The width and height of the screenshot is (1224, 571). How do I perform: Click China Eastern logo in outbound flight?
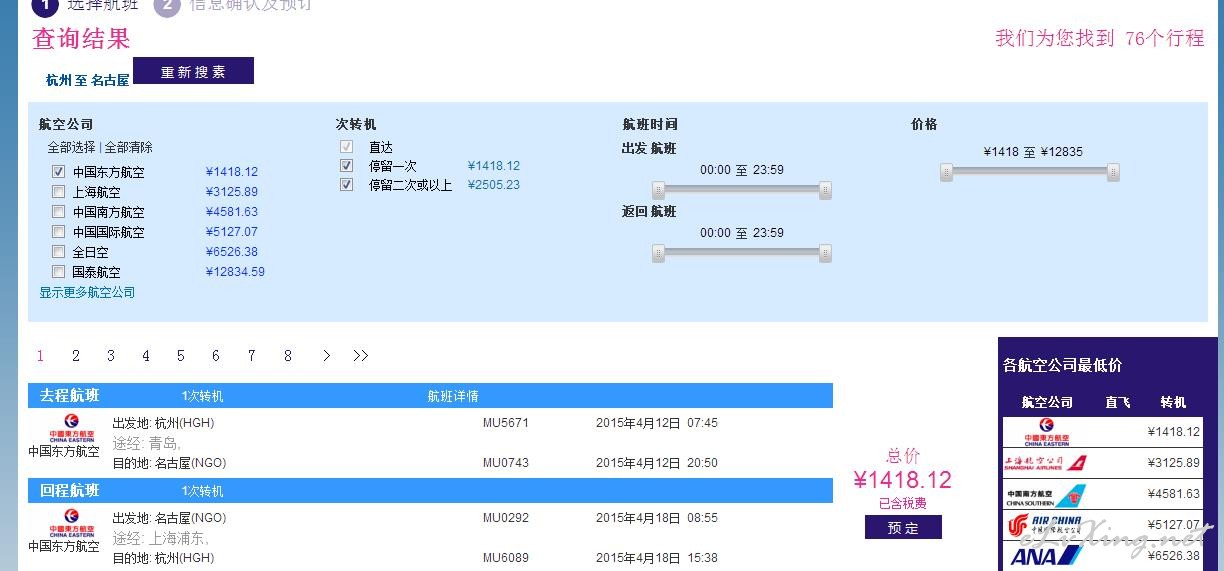point(71,428)
